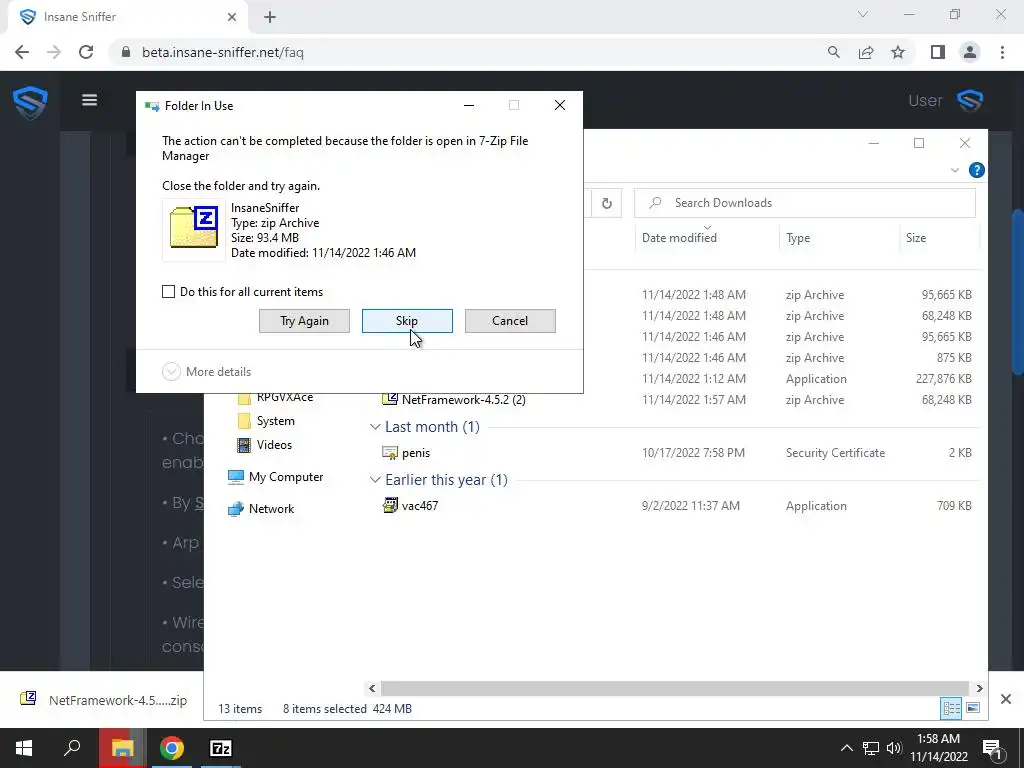Reload the Chrome page
This screenshot has width=1024, height=768.
(86, 52)
